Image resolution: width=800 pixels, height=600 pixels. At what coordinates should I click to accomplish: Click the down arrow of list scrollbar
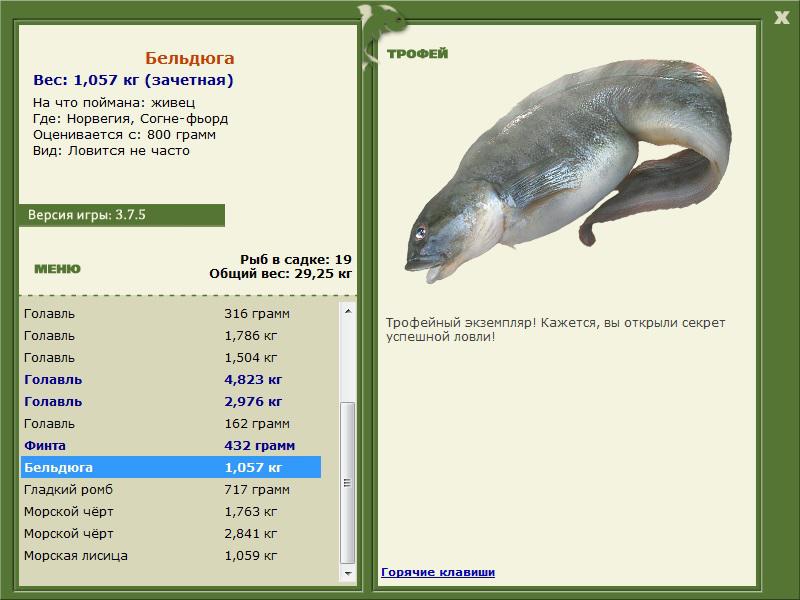click(x=347, y=573)
